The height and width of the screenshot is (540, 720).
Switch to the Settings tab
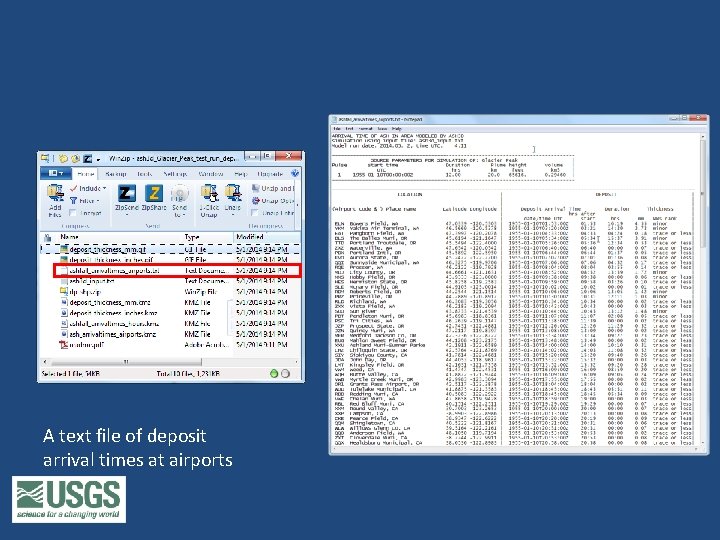pos(175,174)
